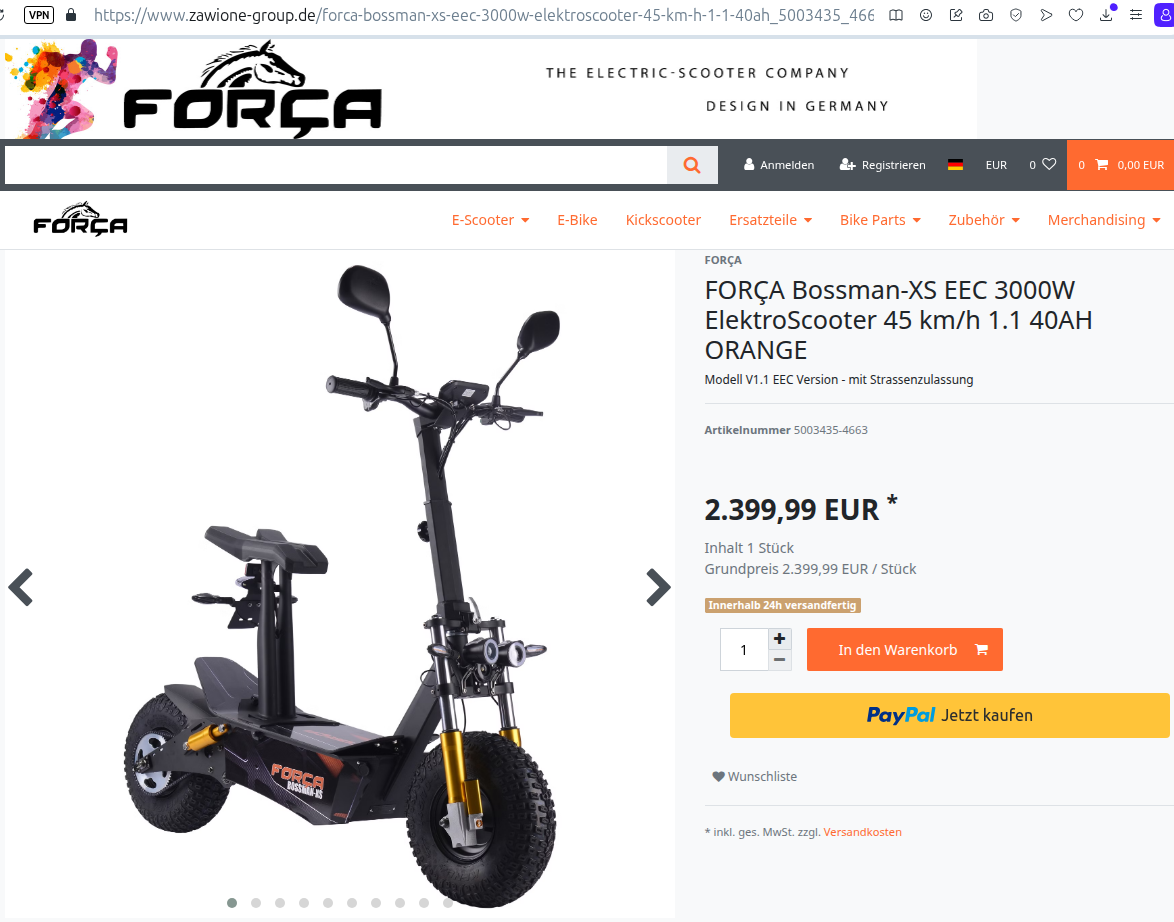Viewport: 1174px width, 922px height.
Task: Open the EUR currency selector
Action: tap(996, 165)
